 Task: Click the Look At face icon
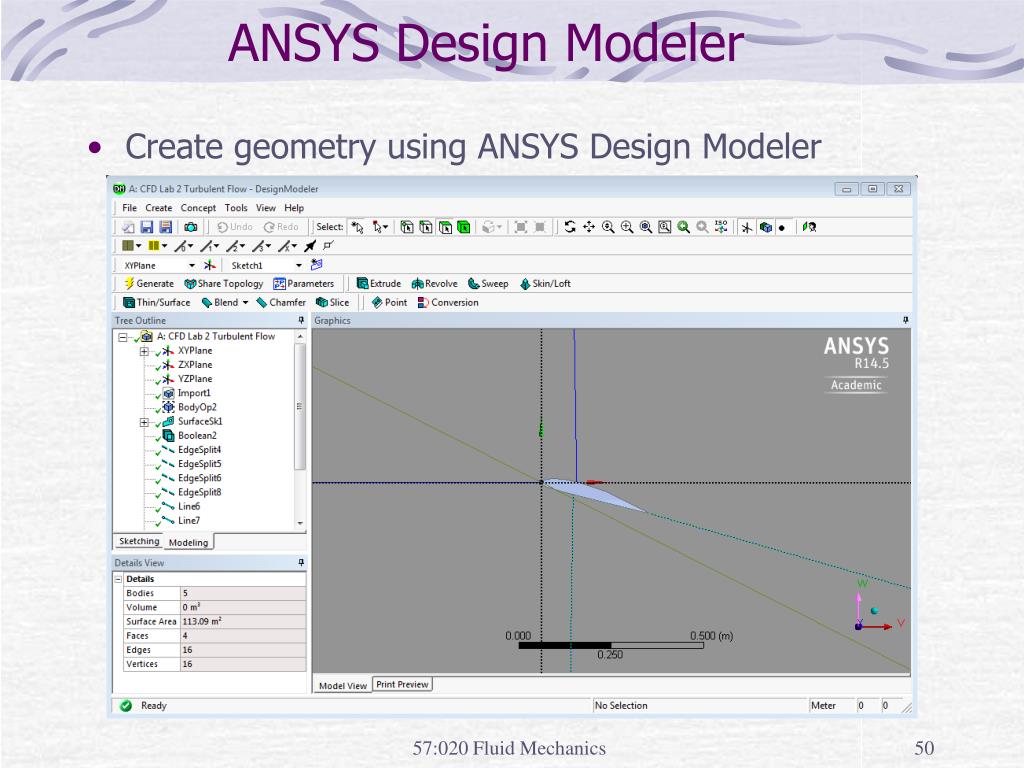click(809, 227)
